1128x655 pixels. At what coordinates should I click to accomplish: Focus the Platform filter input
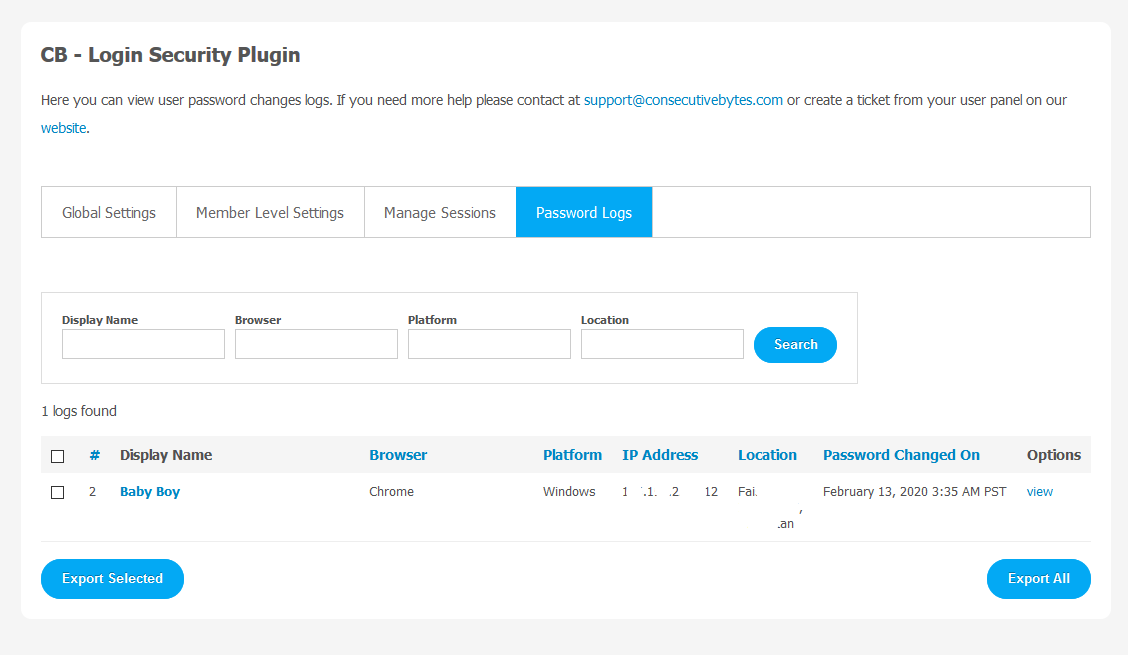489,344
